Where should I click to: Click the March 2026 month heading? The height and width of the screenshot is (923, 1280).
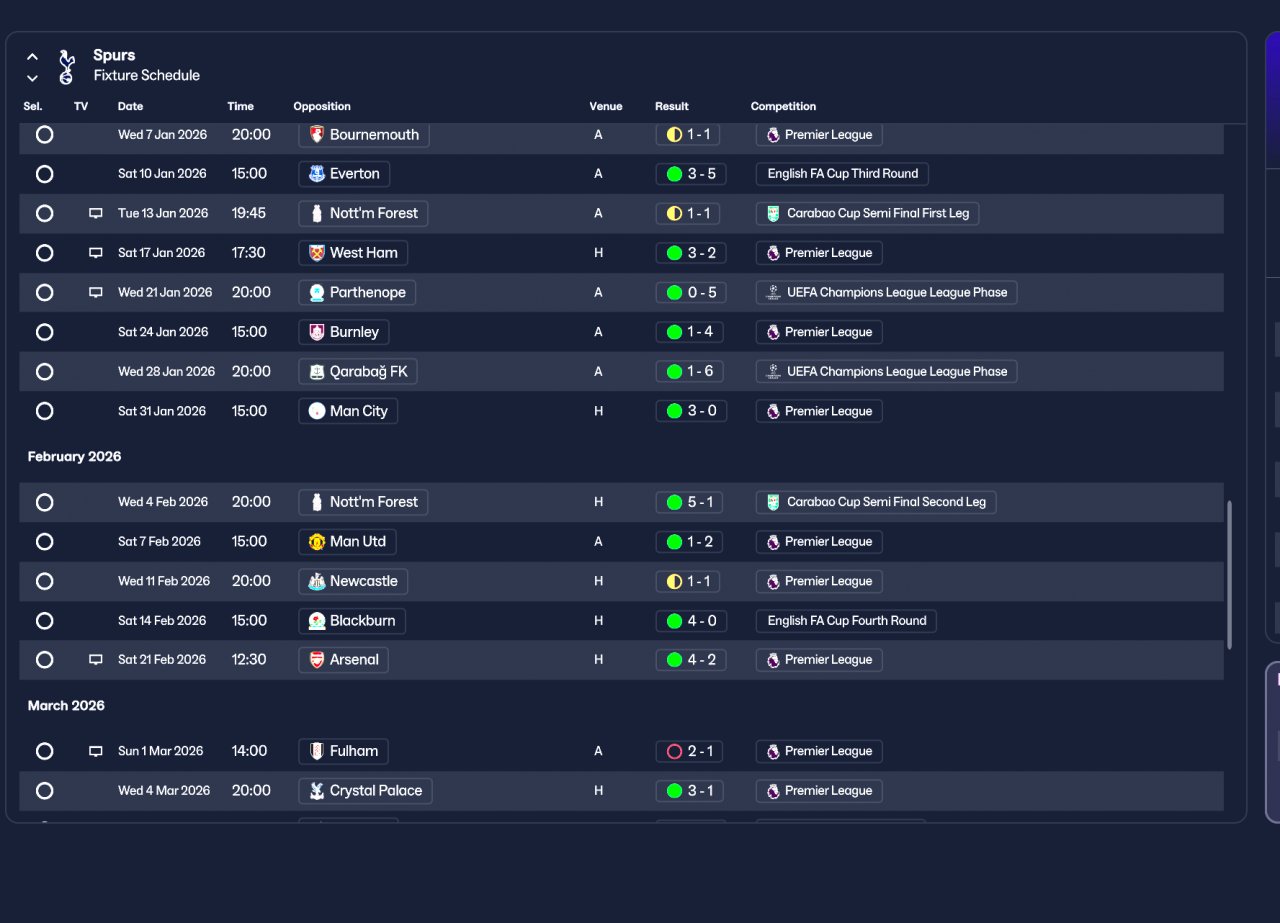(x=66, y=706)
